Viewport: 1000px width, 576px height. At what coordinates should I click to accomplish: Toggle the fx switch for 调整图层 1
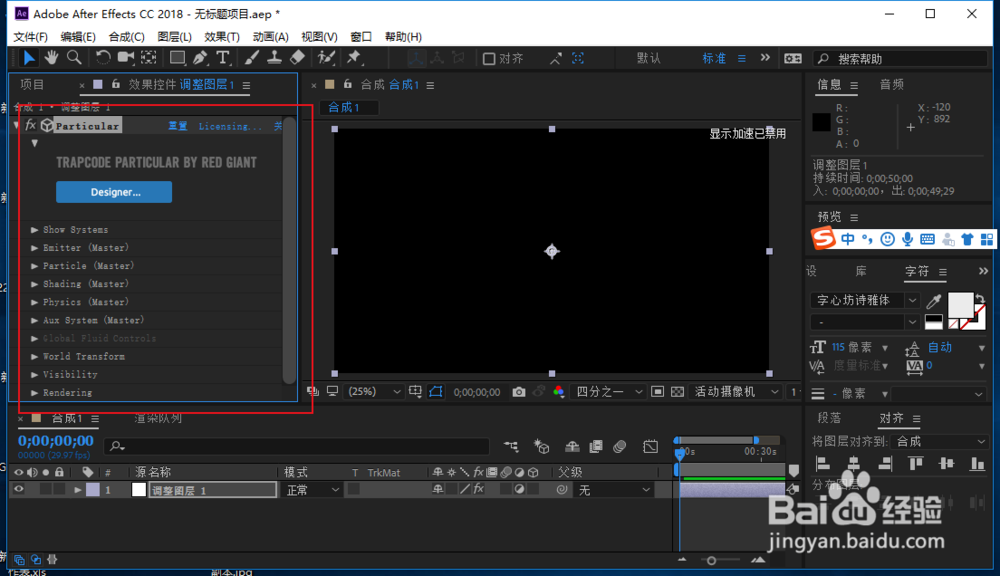[478, 489]
